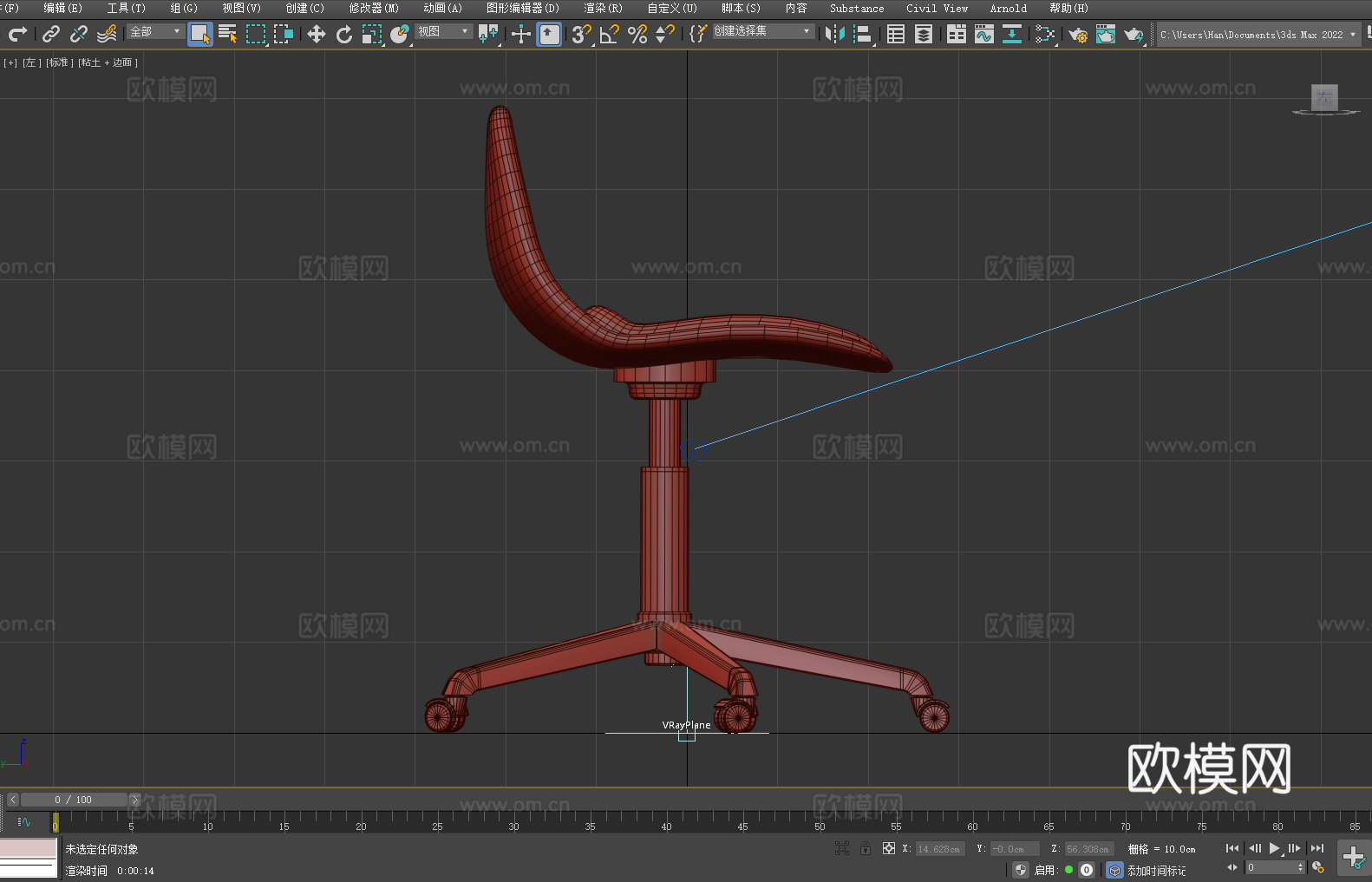Viewport: 1372px width, 882px height.
Task: Open the Material Editor icon
Action: [1045, 34]
